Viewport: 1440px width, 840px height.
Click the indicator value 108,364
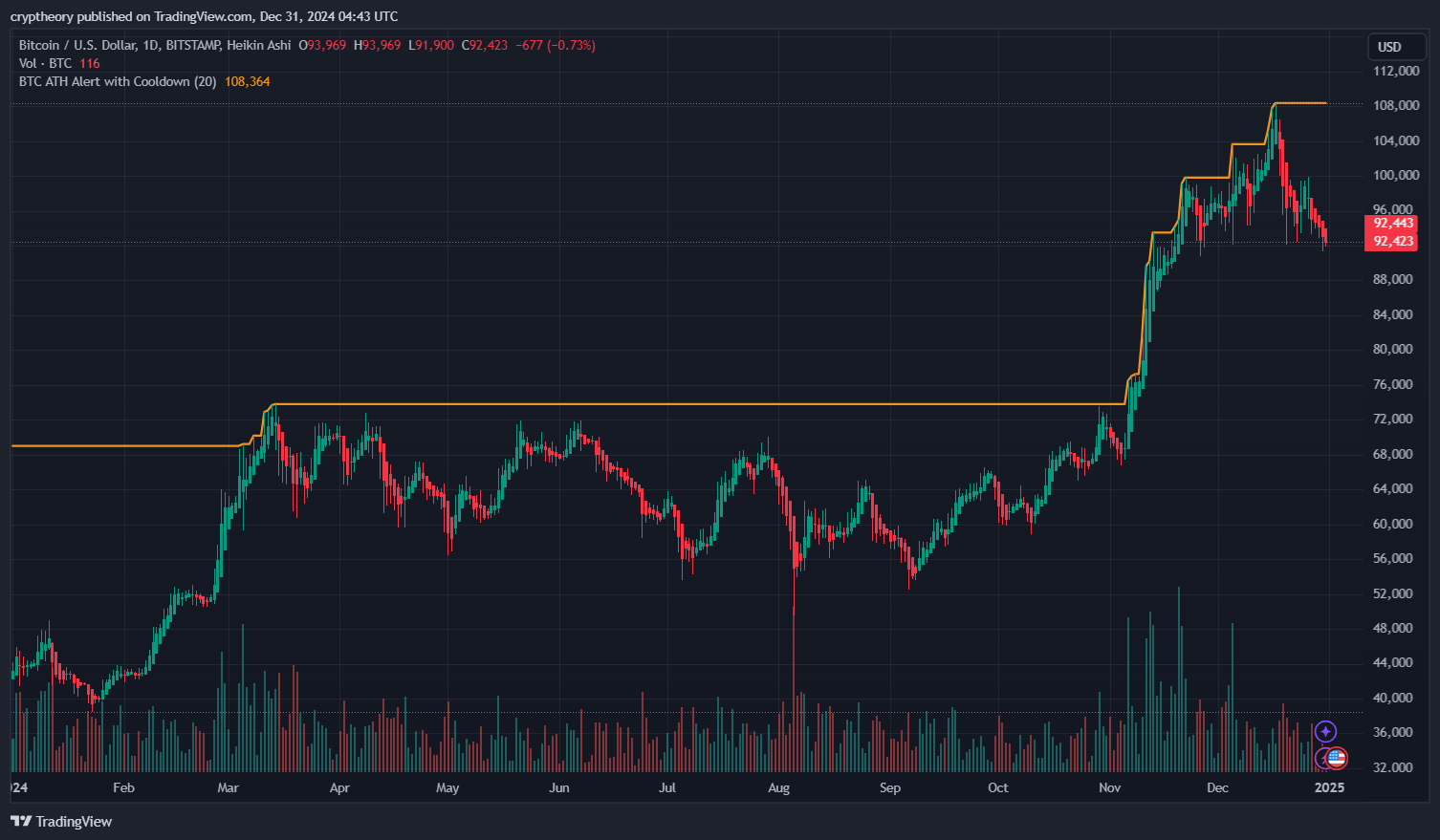click(x=248, y=81)
